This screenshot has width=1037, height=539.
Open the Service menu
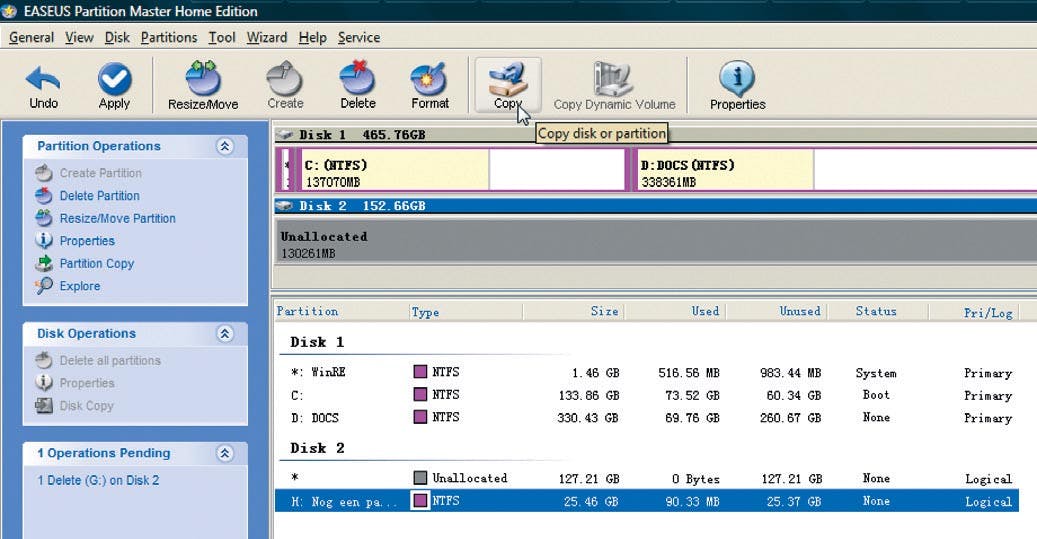click(358, 38)
